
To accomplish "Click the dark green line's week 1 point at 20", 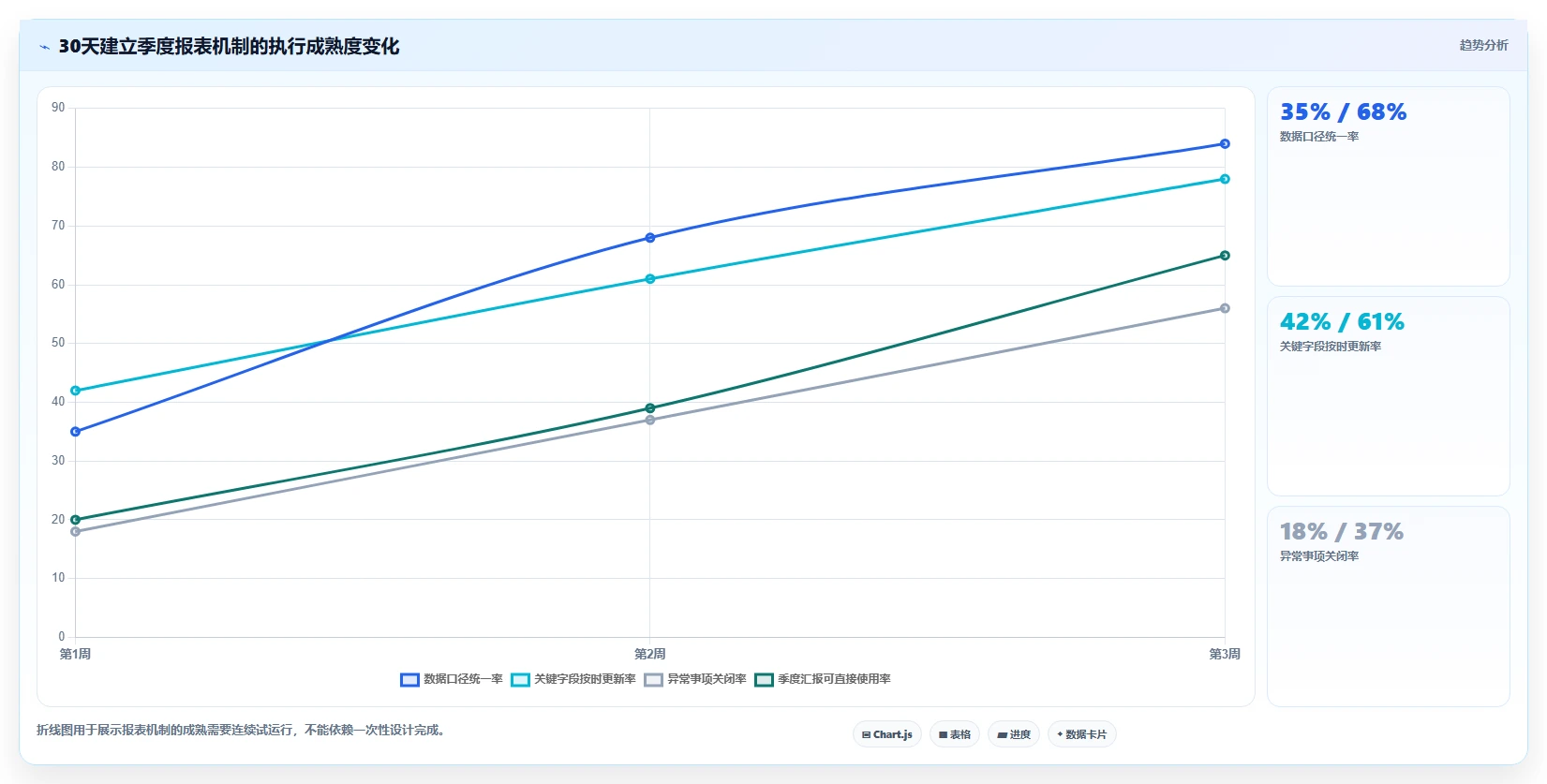I will pos(76,520).
